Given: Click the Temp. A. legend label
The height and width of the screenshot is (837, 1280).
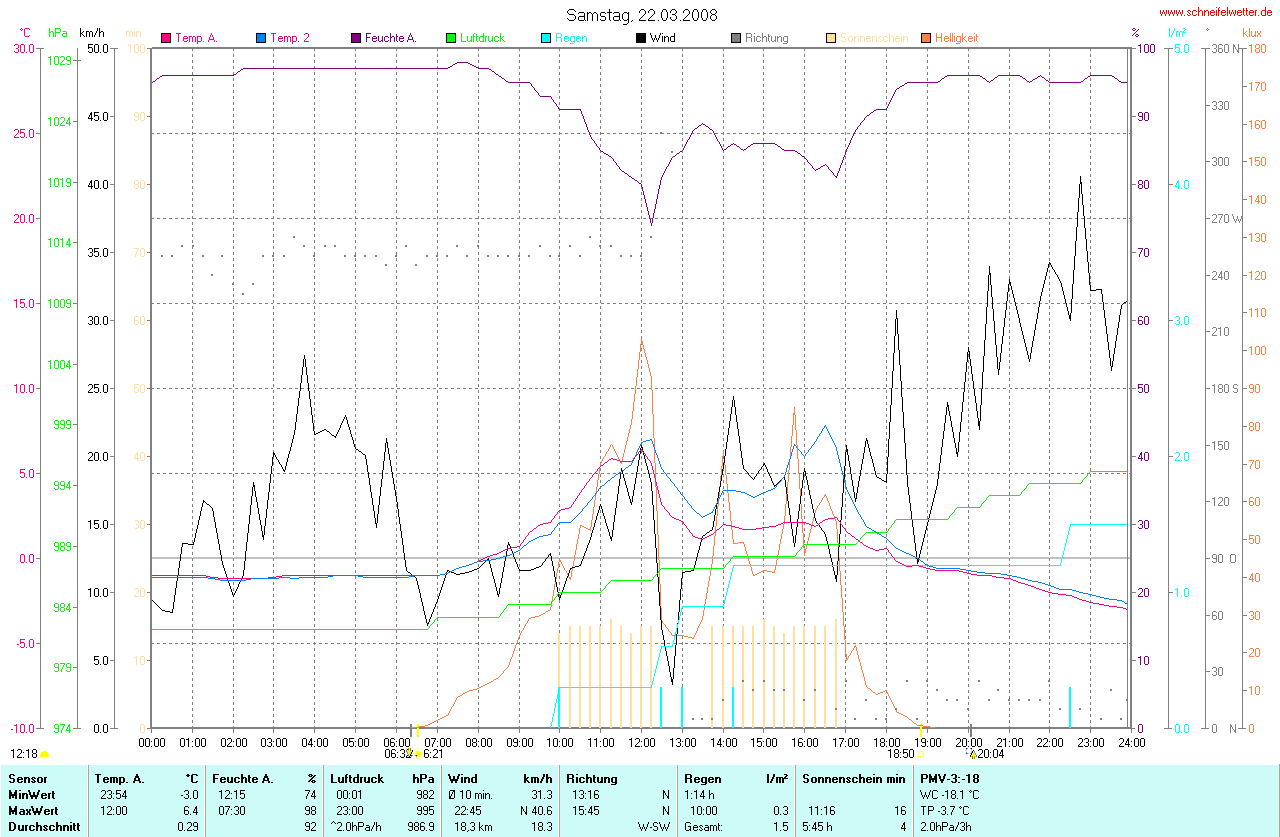Looking at the screenshot, I should (196, 38).
